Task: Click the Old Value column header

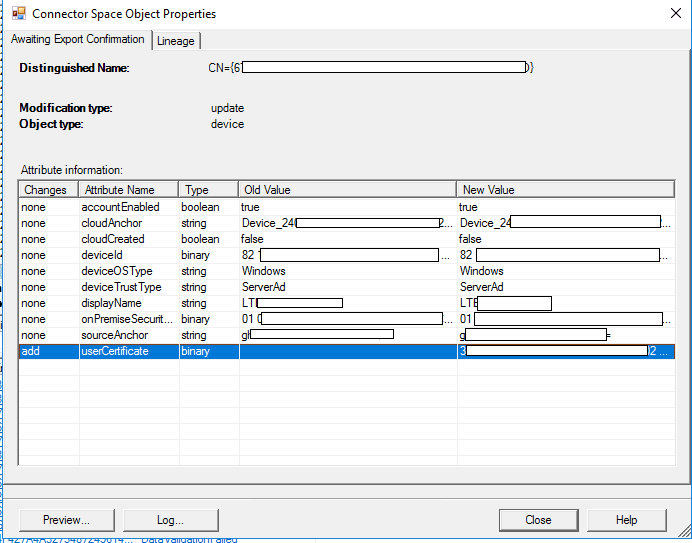Action: click(347, 190)
